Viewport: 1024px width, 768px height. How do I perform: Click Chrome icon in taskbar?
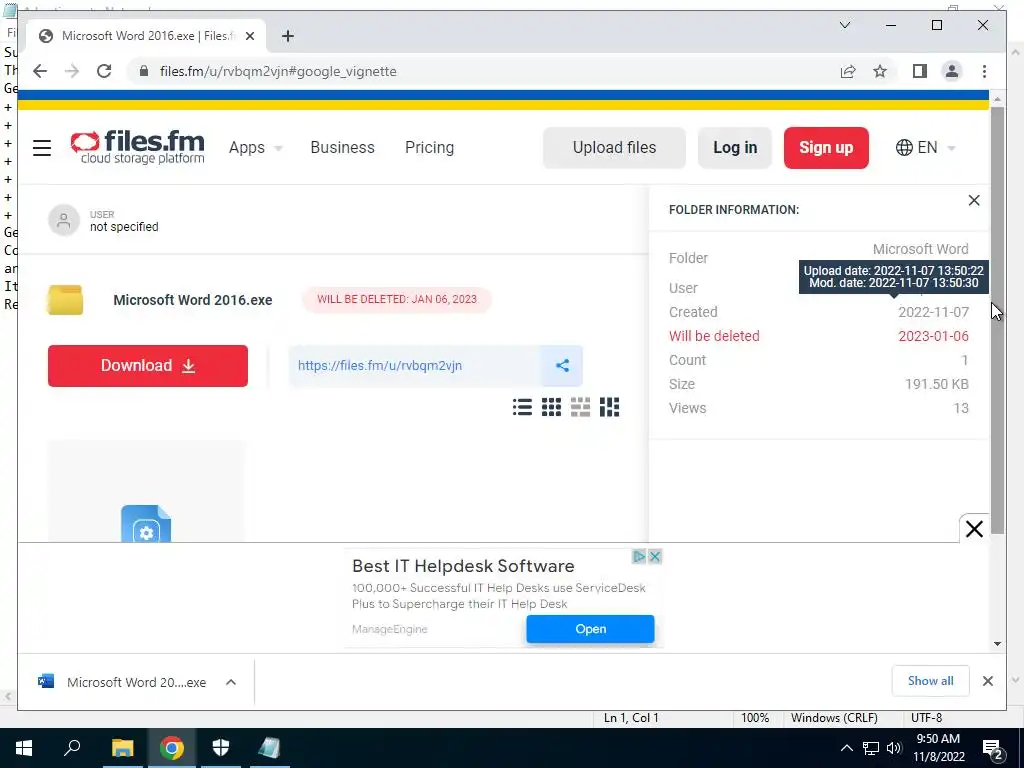click(x=172, y=748)
